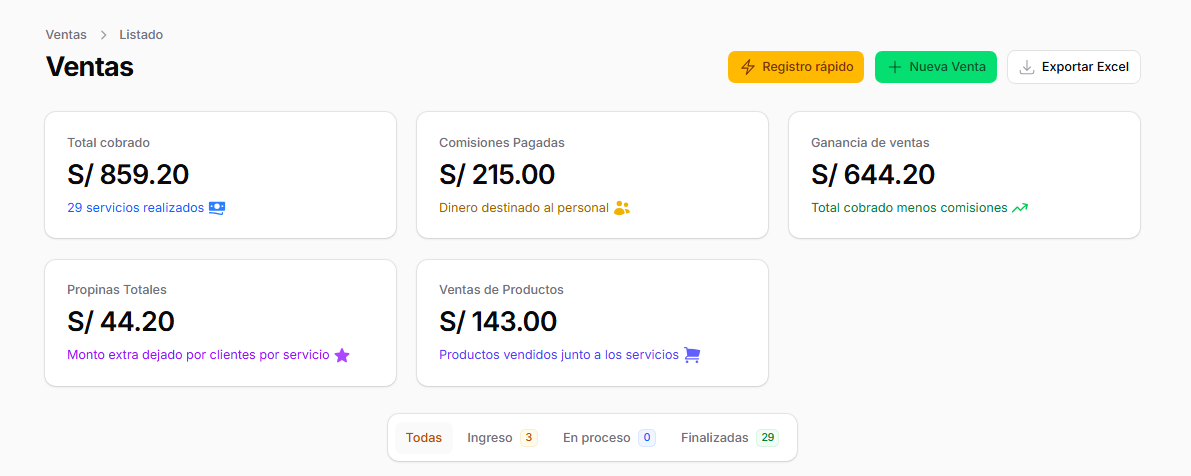The height and width of the screenshot is (476, 1191).
Task: Click the Listado breadcrumb item
Action: [141, 35]
